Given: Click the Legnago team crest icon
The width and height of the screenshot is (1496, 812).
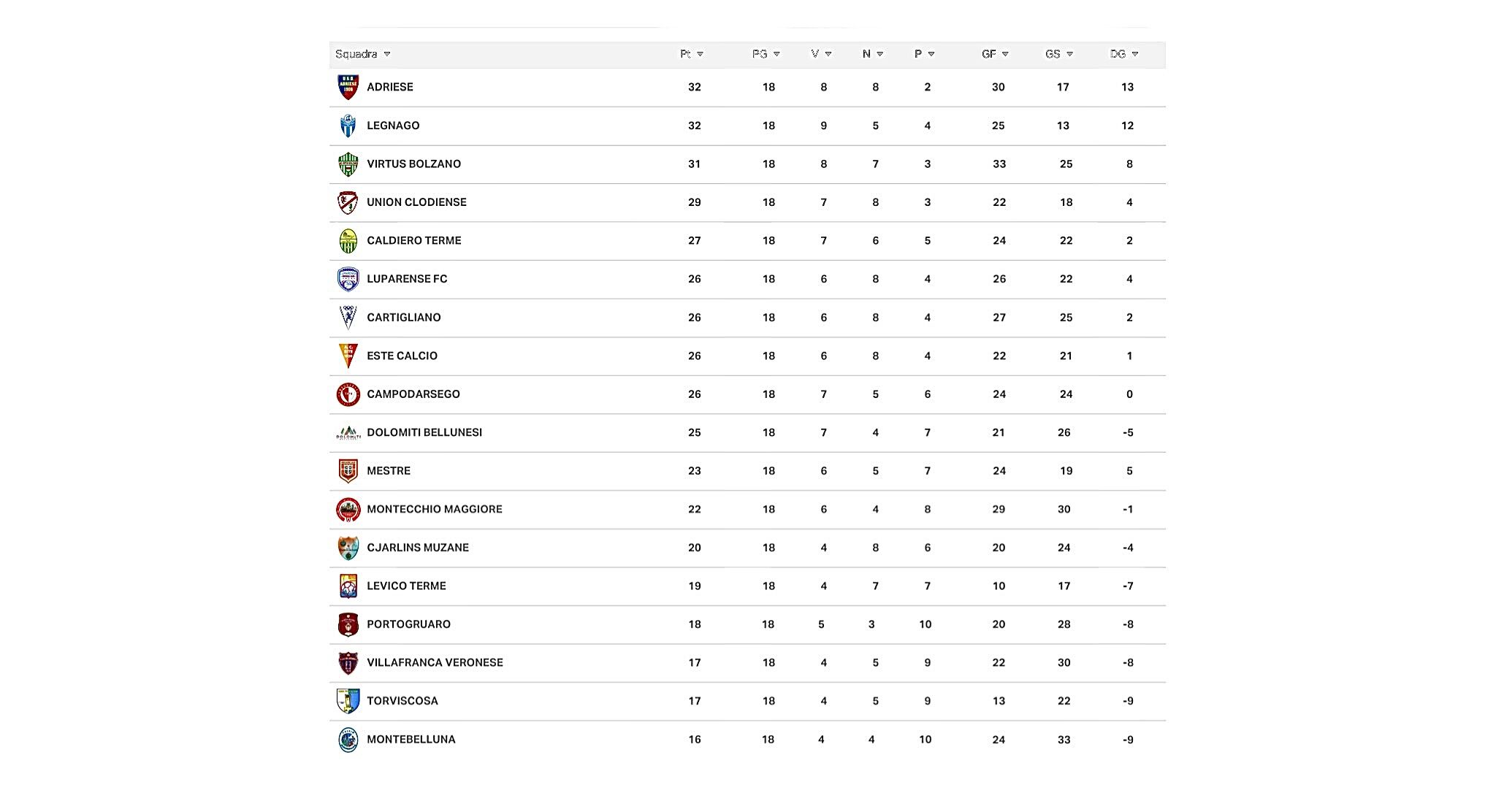Looking at the screenshot, I should (x=348, y=126).
